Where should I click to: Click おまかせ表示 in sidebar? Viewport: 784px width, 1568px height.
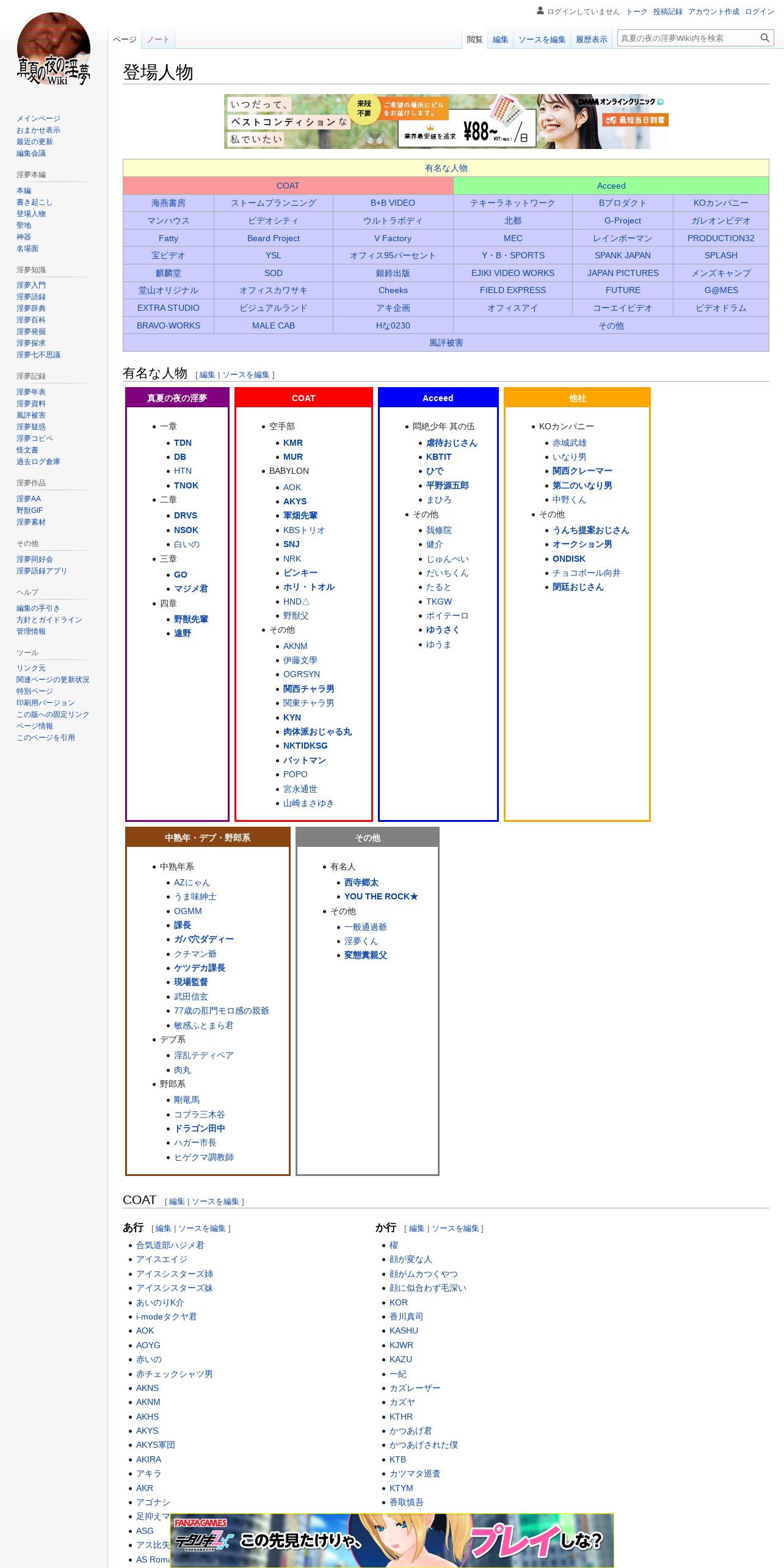(x=38, y=130)
